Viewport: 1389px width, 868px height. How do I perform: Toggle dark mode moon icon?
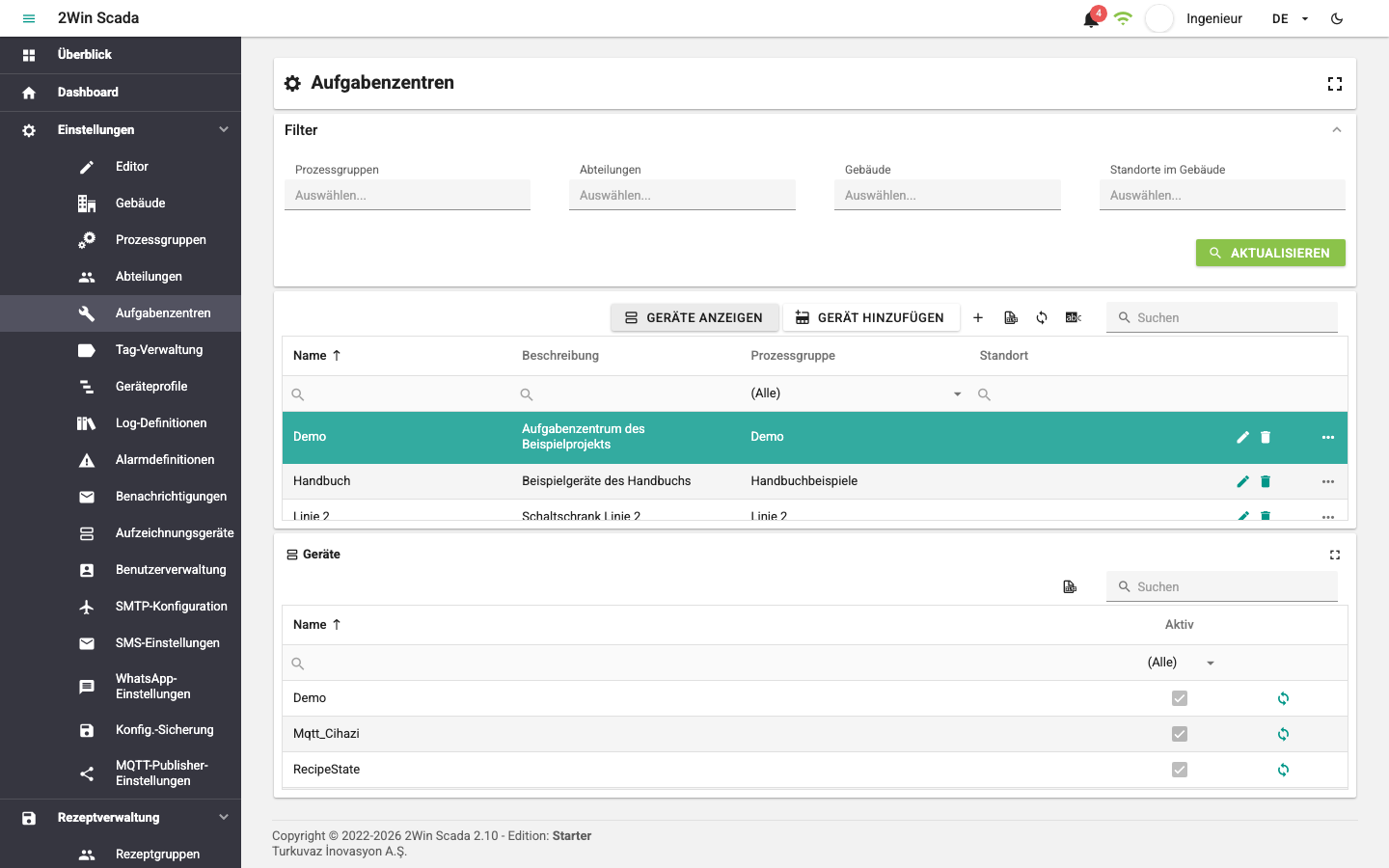coord(1337,18)
